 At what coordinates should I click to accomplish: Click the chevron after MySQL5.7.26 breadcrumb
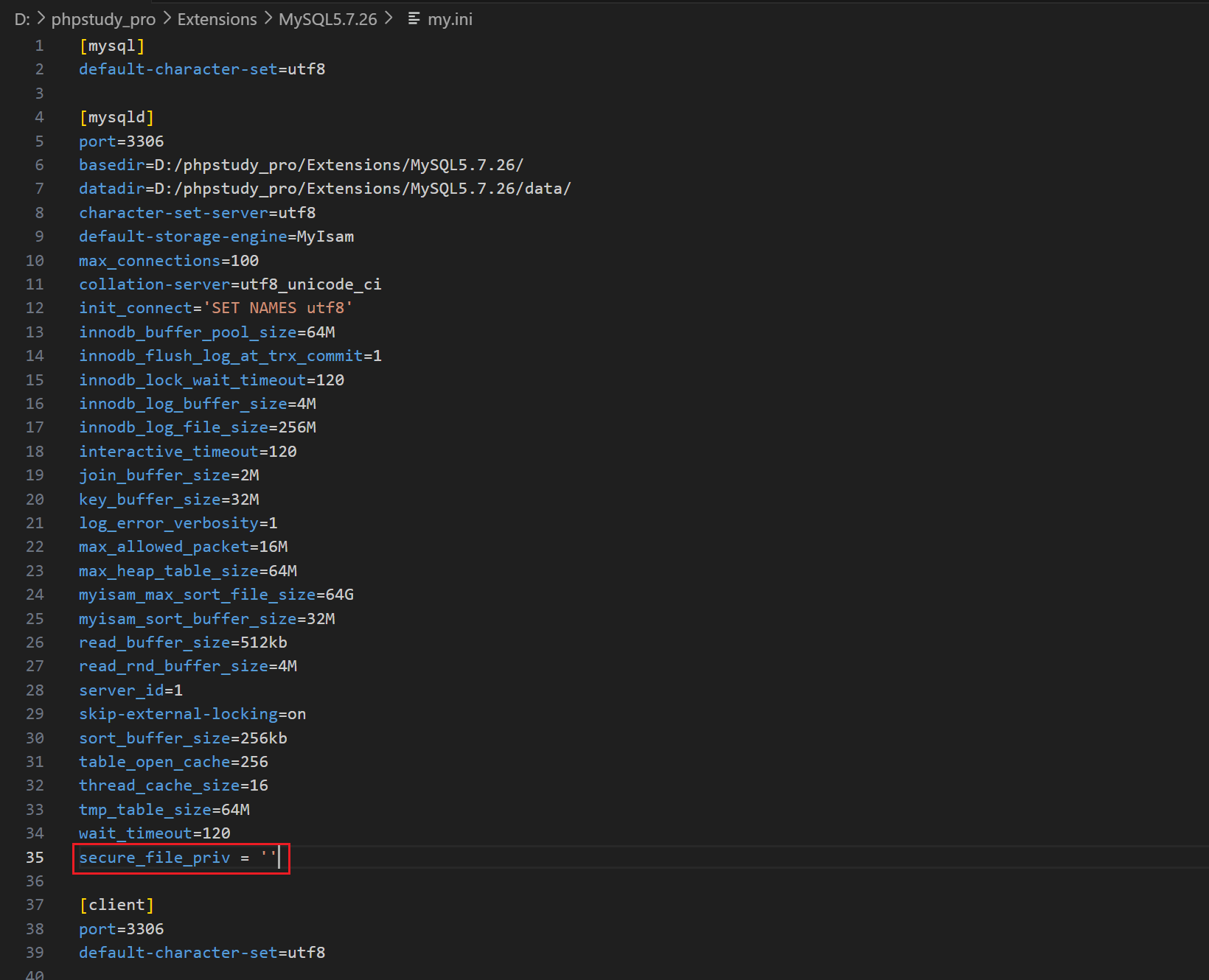click(389, 19)
